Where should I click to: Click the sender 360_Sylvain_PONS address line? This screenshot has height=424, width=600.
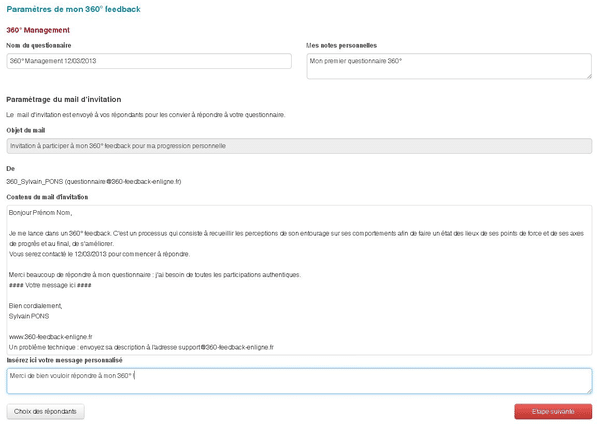tap(93, 182)
